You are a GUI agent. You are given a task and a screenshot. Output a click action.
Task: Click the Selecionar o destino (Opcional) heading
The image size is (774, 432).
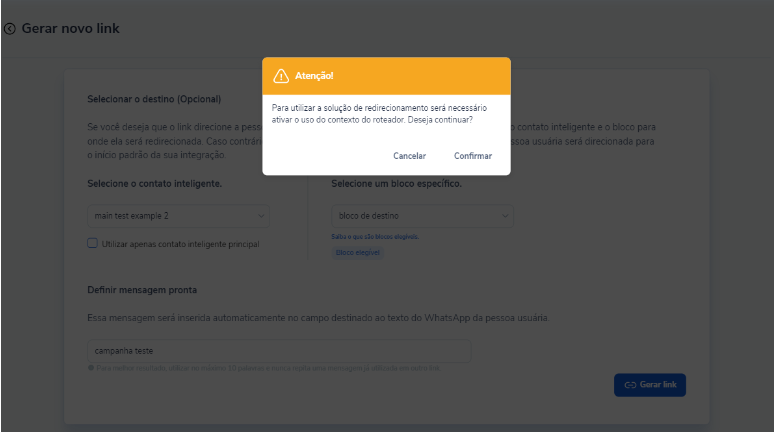154,99
